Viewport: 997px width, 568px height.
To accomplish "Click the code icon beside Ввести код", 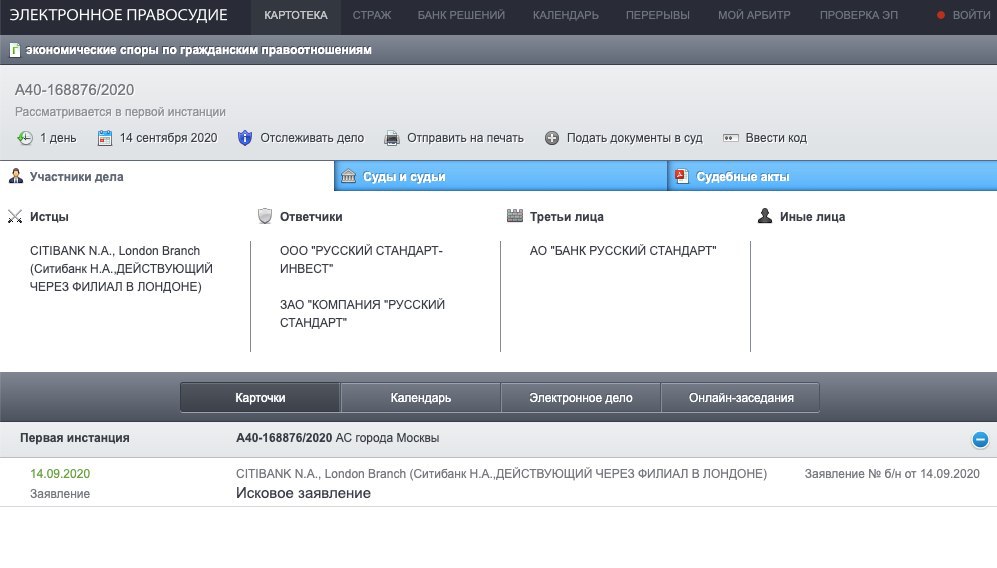I will [x=731, y=138].
